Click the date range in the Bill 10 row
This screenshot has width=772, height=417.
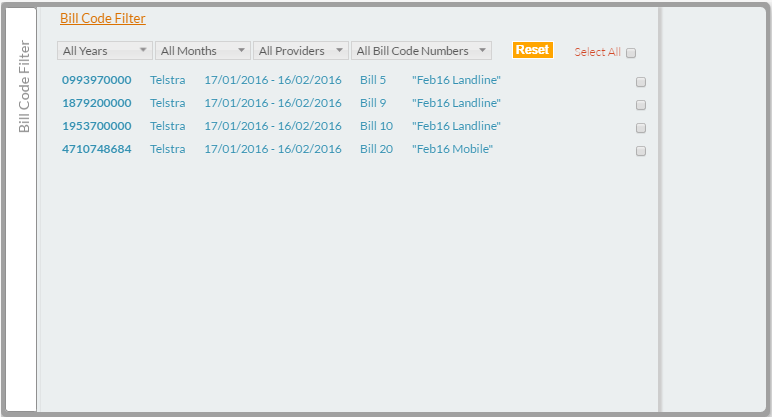(x=273, y=126)
